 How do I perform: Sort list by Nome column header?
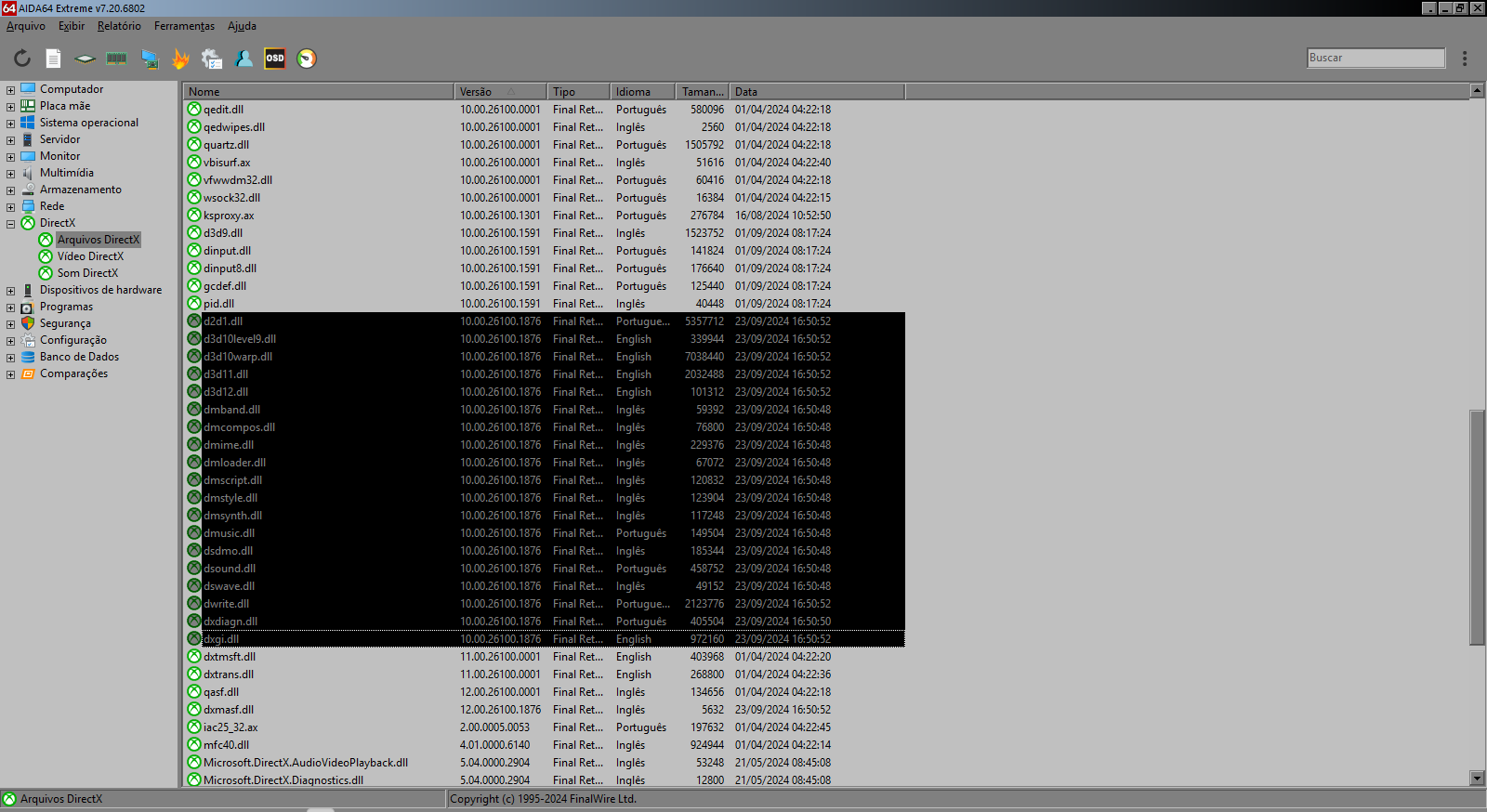(x=319, y=92)
